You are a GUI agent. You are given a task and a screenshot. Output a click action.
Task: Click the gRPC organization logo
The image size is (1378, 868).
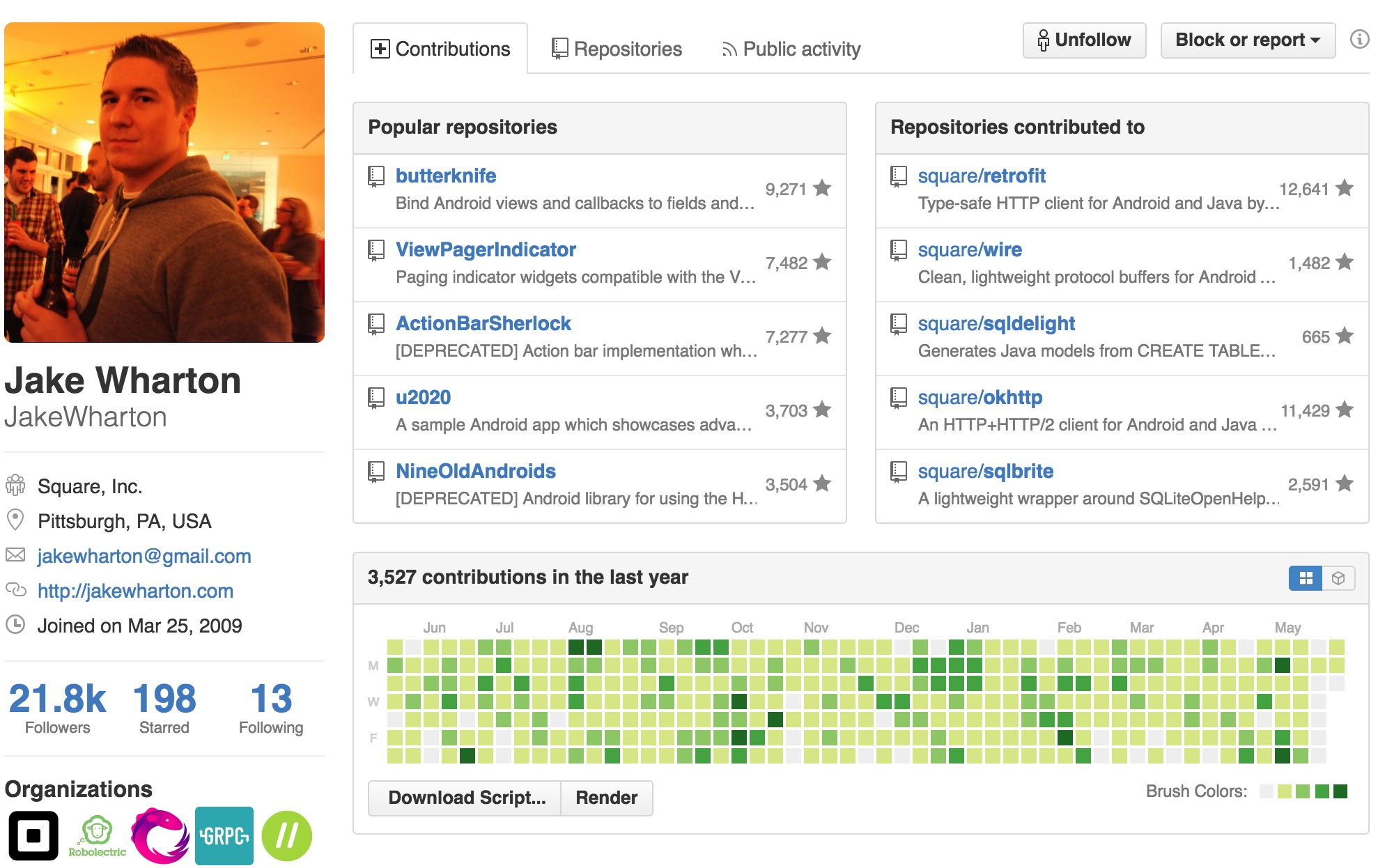[x=224, y=835]
